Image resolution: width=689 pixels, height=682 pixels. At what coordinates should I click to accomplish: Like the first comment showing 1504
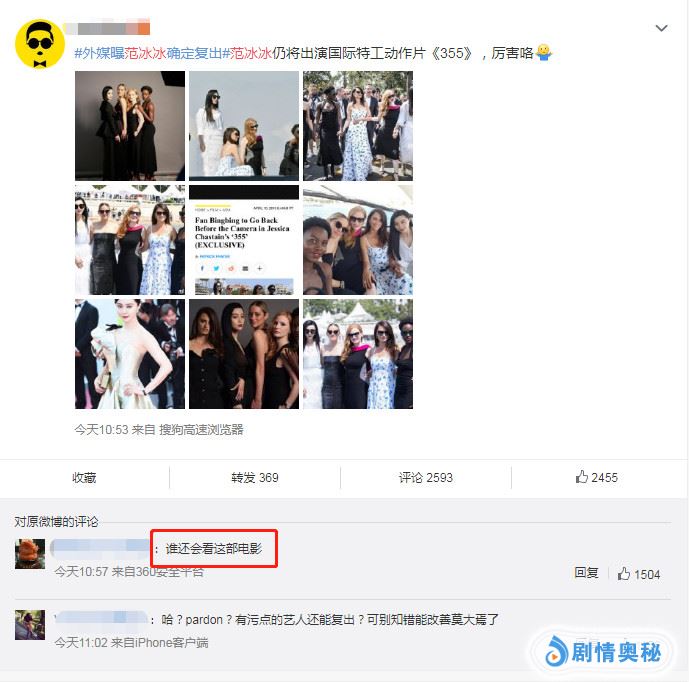(638, 574)
